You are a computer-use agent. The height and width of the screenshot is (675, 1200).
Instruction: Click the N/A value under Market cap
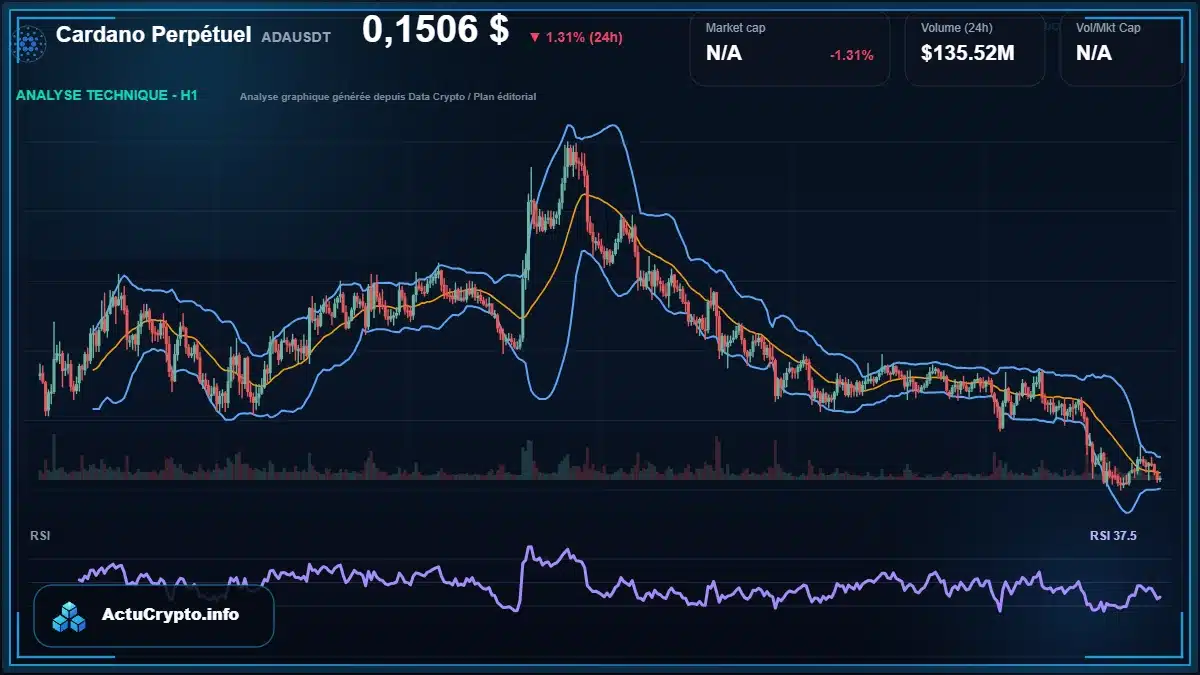pyautogui.click(x=724, y=53)
